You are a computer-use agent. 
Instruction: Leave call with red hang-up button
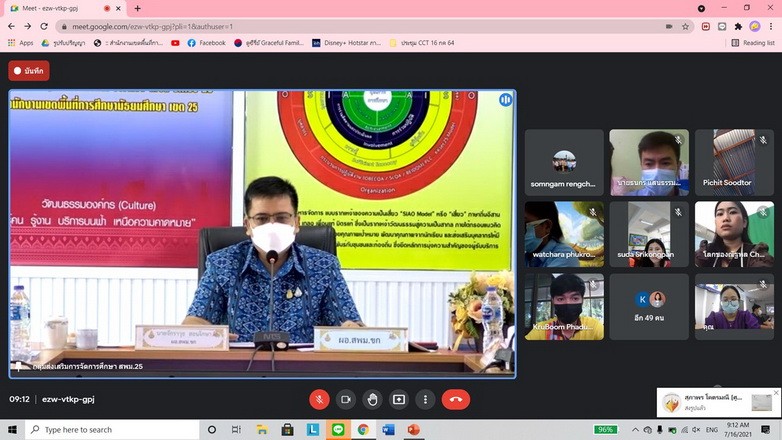point(456,399)
